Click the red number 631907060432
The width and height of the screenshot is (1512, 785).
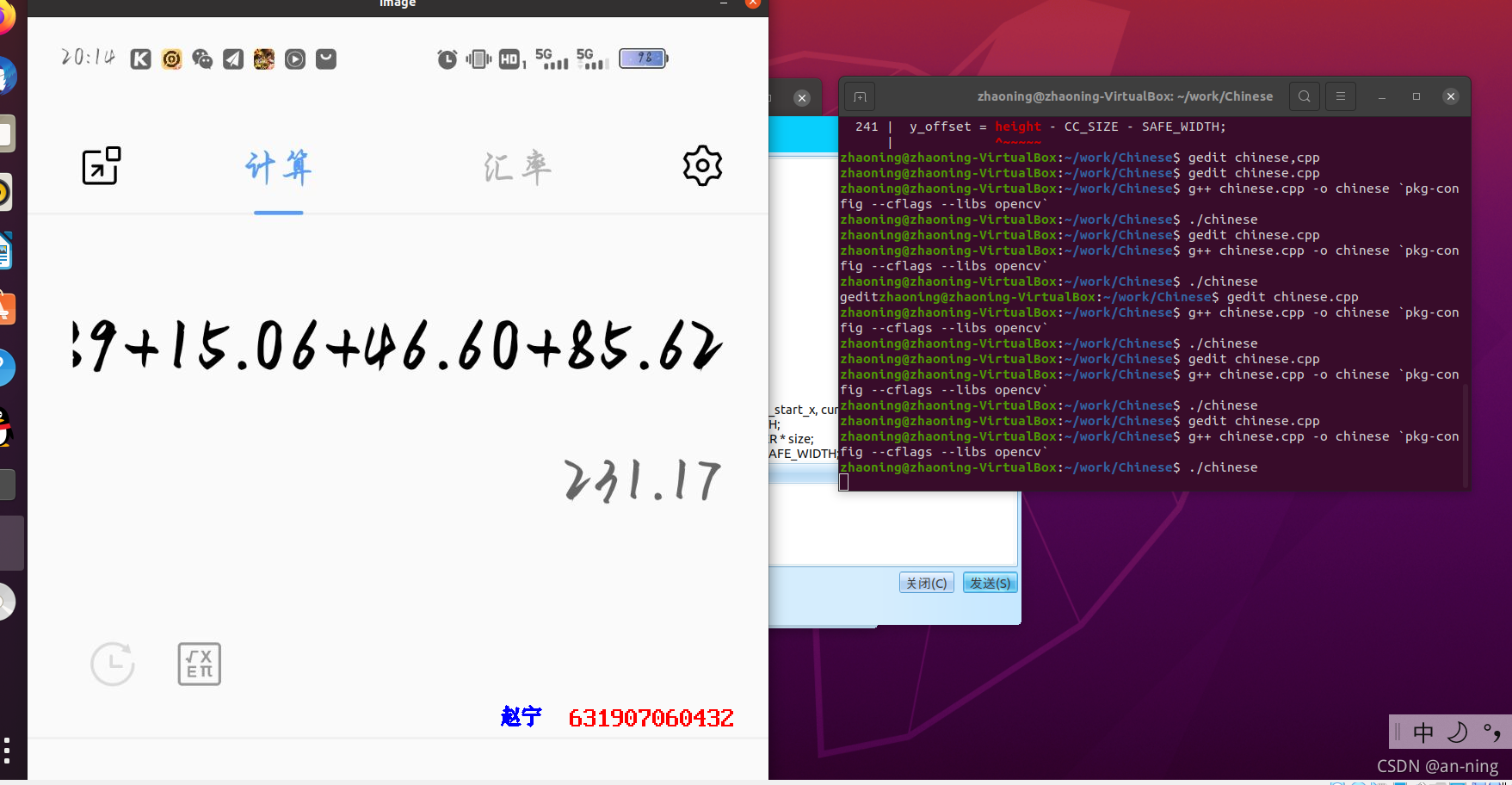[651, 718]
